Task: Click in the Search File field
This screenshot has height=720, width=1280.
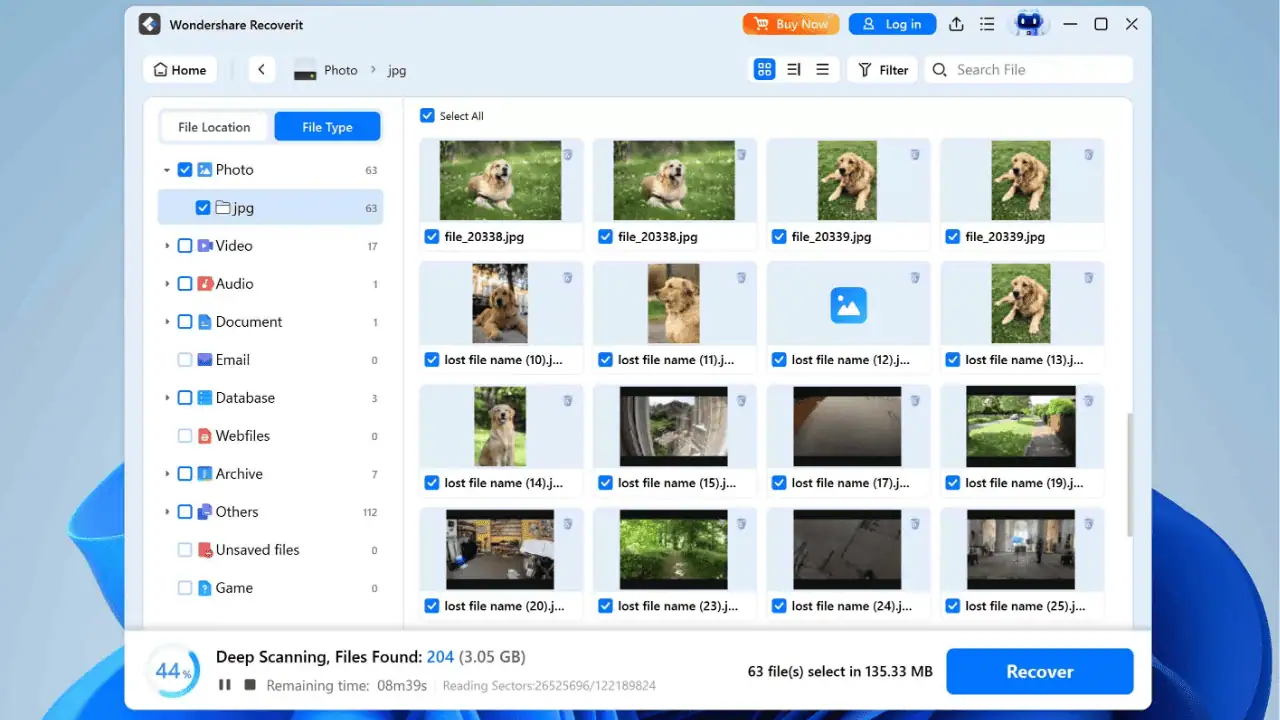Action: (1028, 70)
